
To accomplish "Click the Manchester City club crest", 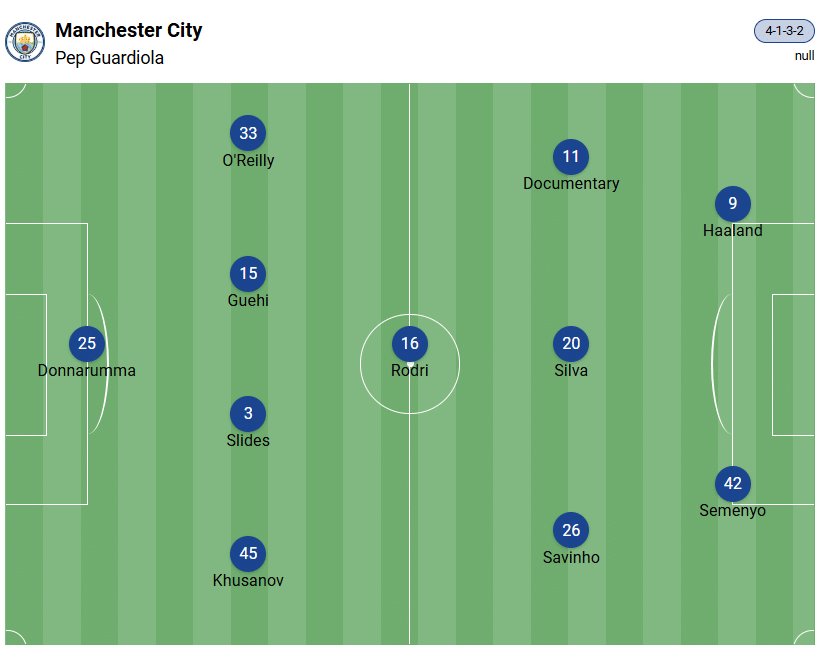I will (25, 42).
